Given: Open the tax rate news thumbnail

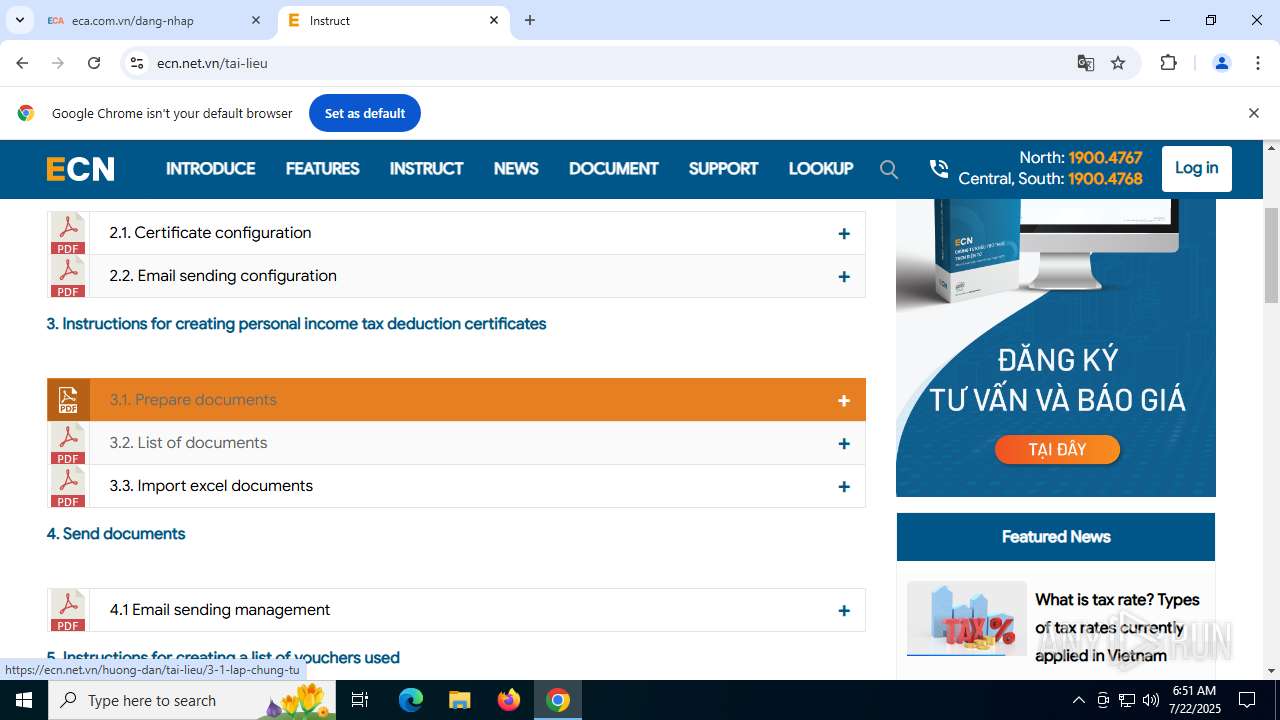Looking at the screenshot, I should tap(967, 618).
